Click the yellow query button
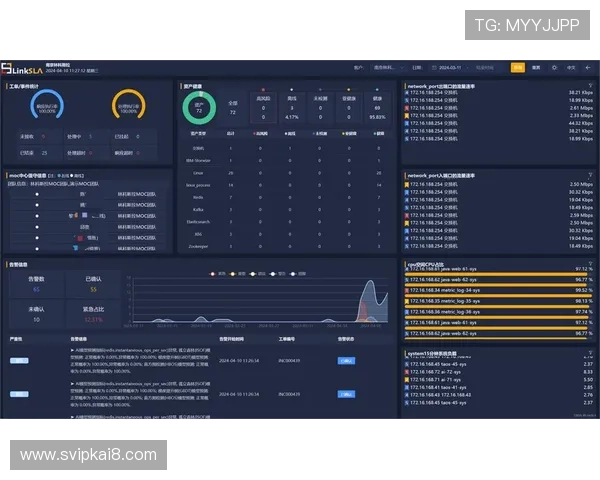Image resolution: width=600 pixels, height=480 pixels. 517,68
